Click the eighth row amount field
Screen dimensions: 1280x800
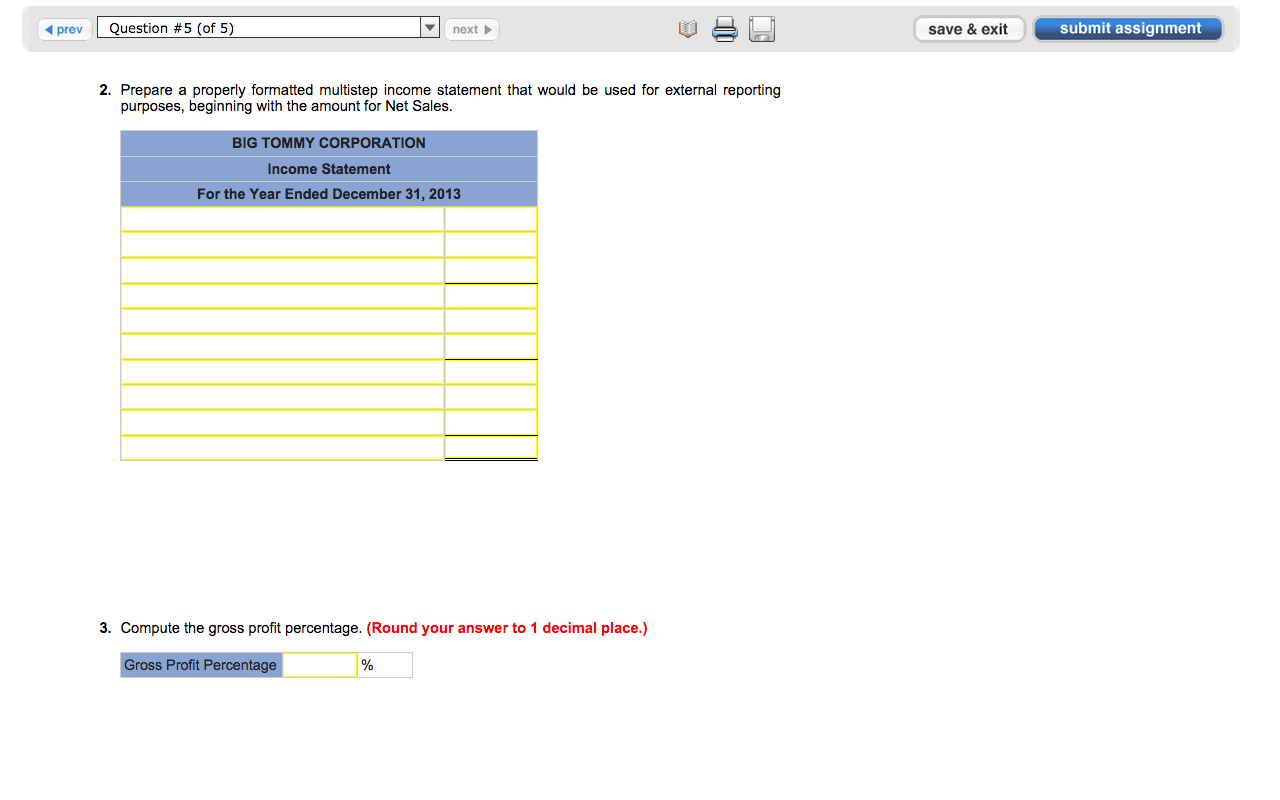tap(491, 397)
